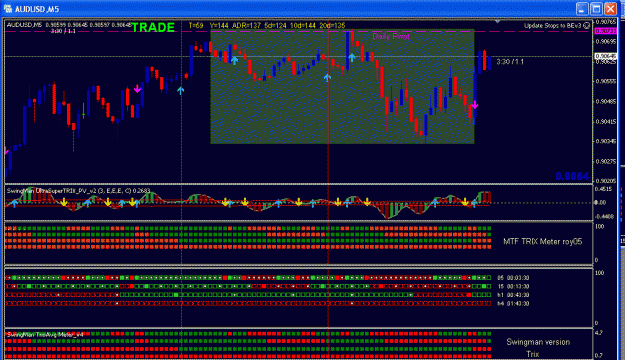Click the 20d=135 value at chart top
The width and height of the screenshot is (625, 360).
pyautogui.click(x=332, y=26)
